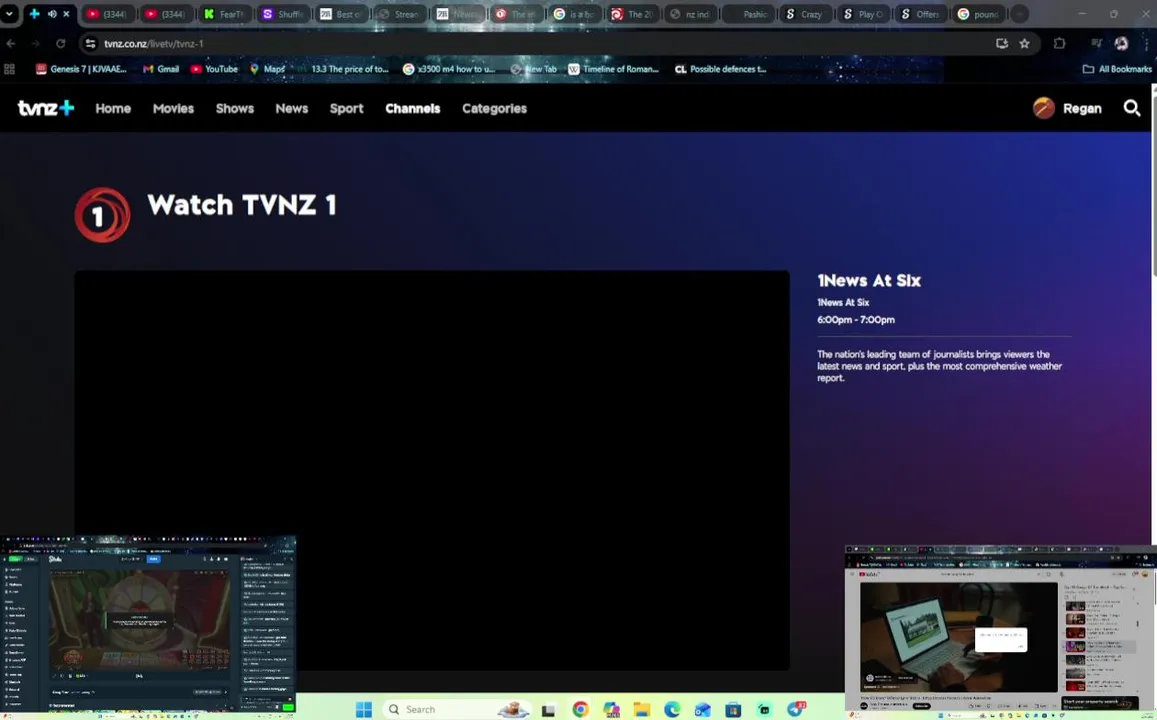Viewport: 1157px width, 720px height.
Task: Open the Genesis 7 | KJVAAE bookmark
Action: tap(81, 69)
